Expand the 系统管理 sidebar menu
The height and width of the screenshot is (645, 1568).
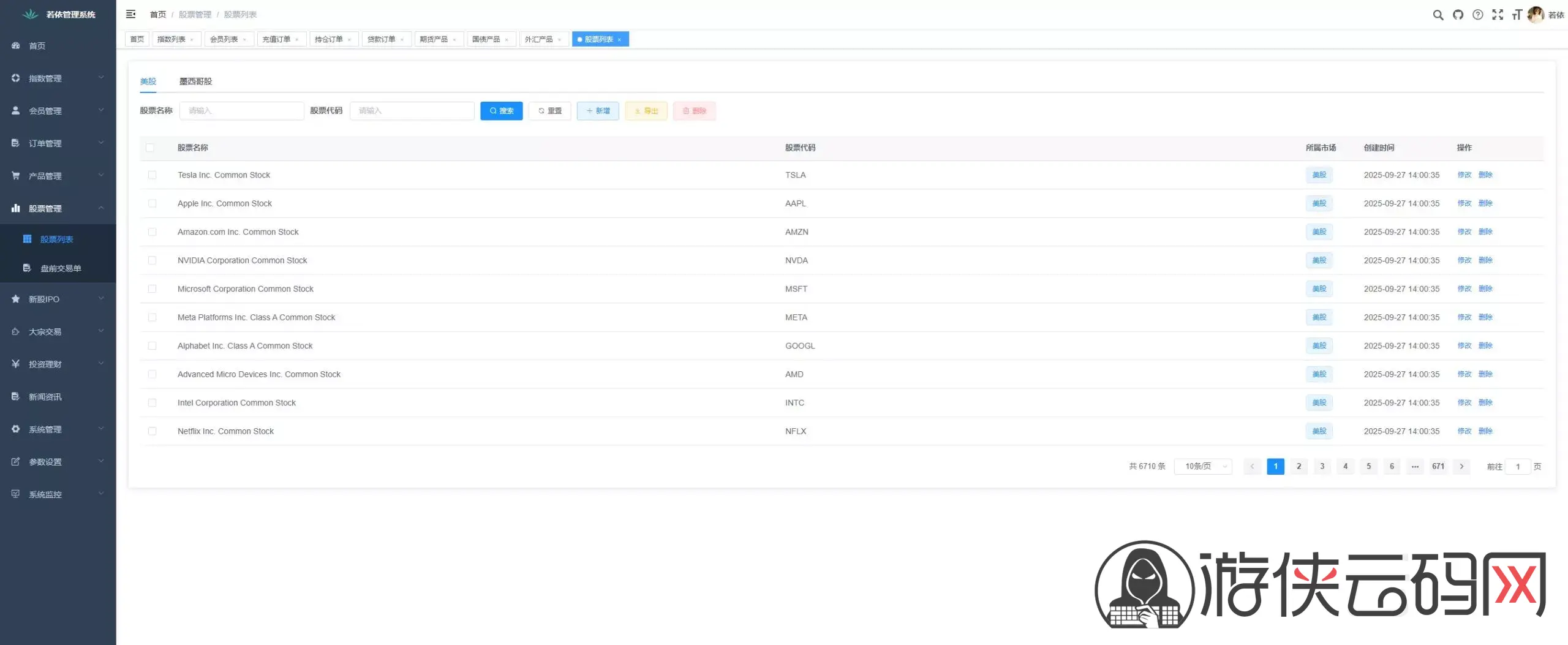(58, 429)
